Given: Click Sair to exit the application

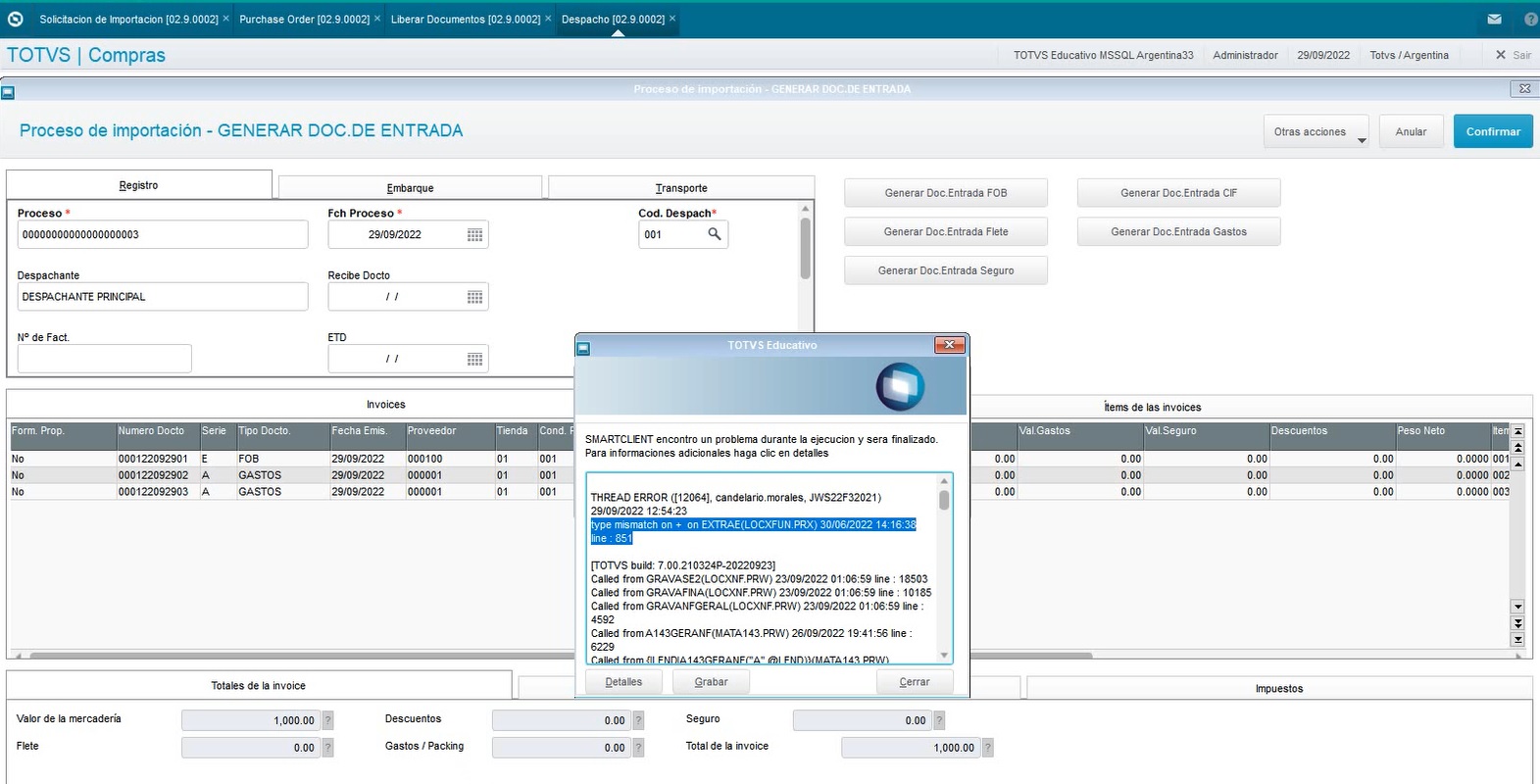Looking at the screenshot, I should [x=1513, y=55].
